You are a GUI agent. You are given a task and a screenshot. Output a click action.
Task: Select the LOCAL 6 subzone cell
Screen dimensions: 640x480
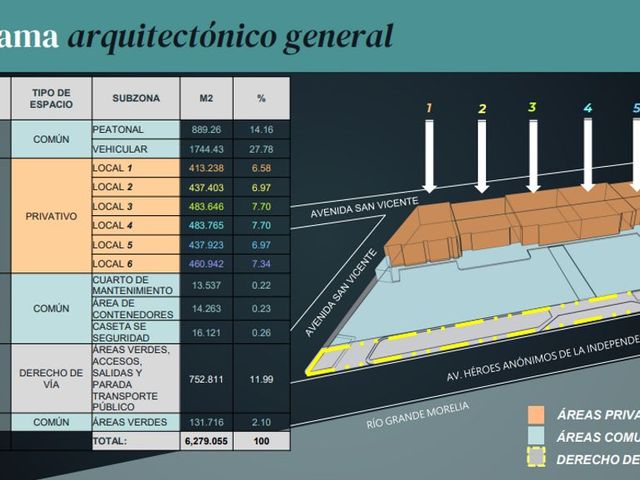pos(136,264)
